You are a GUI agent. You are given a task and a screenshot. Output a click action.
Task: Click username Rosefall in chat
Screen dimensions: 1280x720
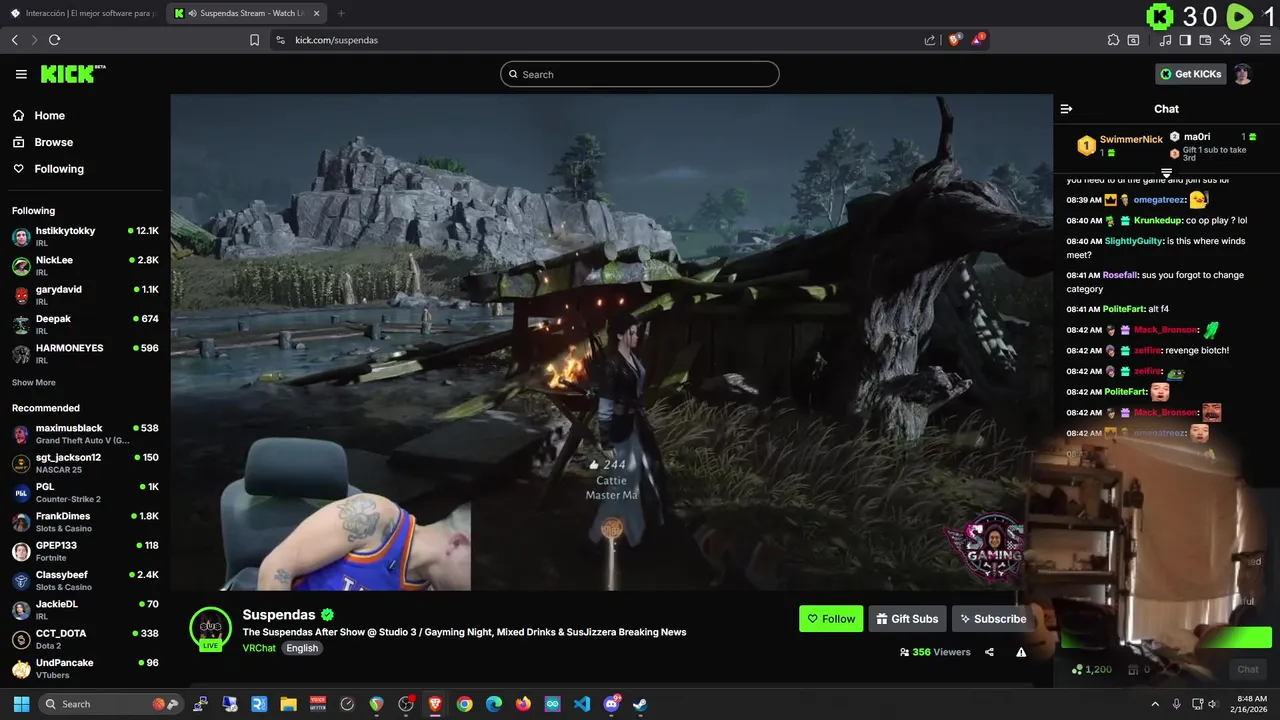[x=1120, y=275]
